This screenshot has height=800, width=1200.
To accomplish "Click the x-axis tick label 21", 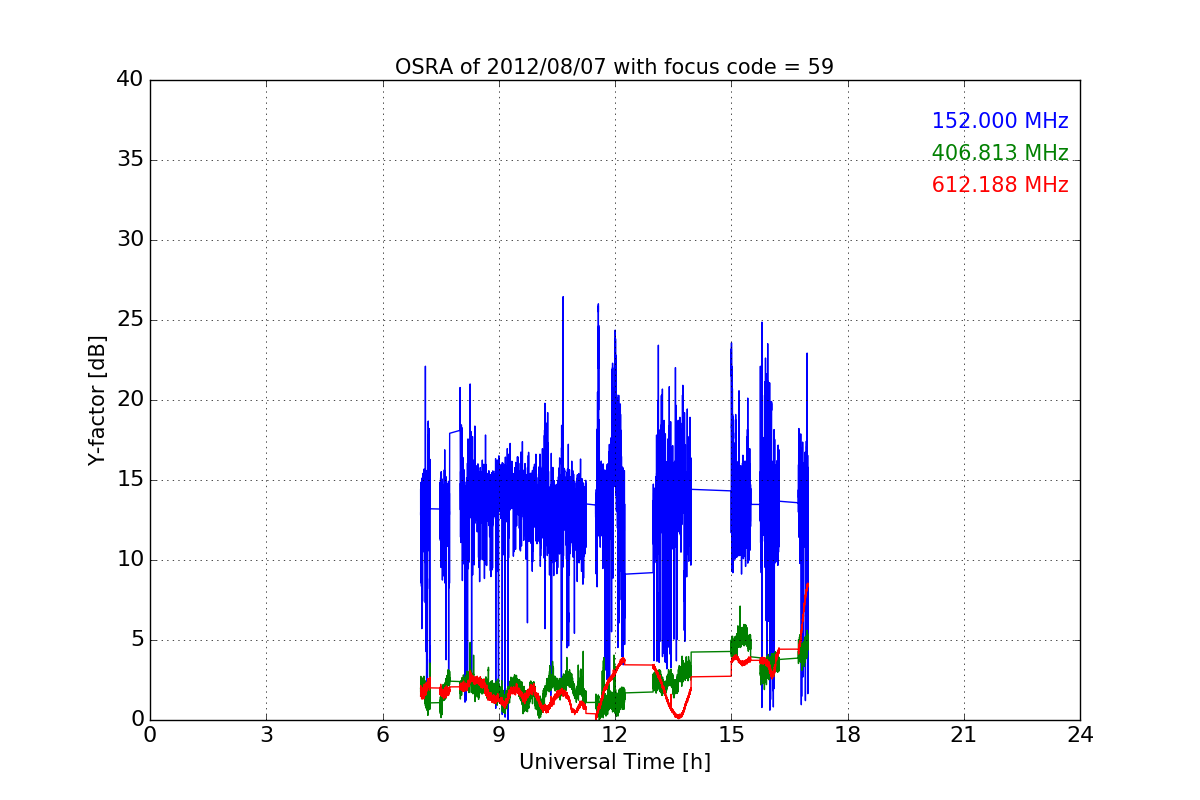I will [964, 735].
